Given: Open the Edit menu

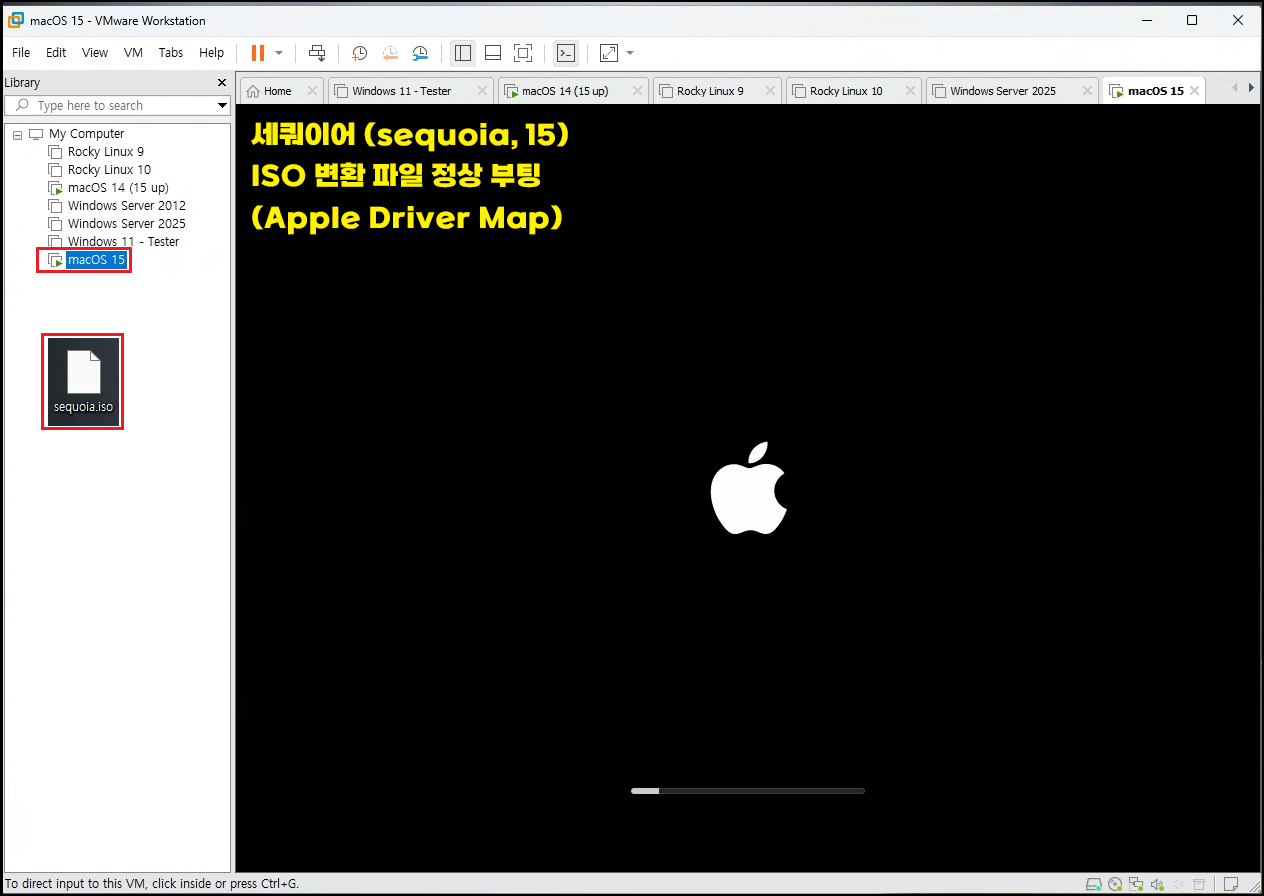Looking at the screenshot, I should 56,53.
